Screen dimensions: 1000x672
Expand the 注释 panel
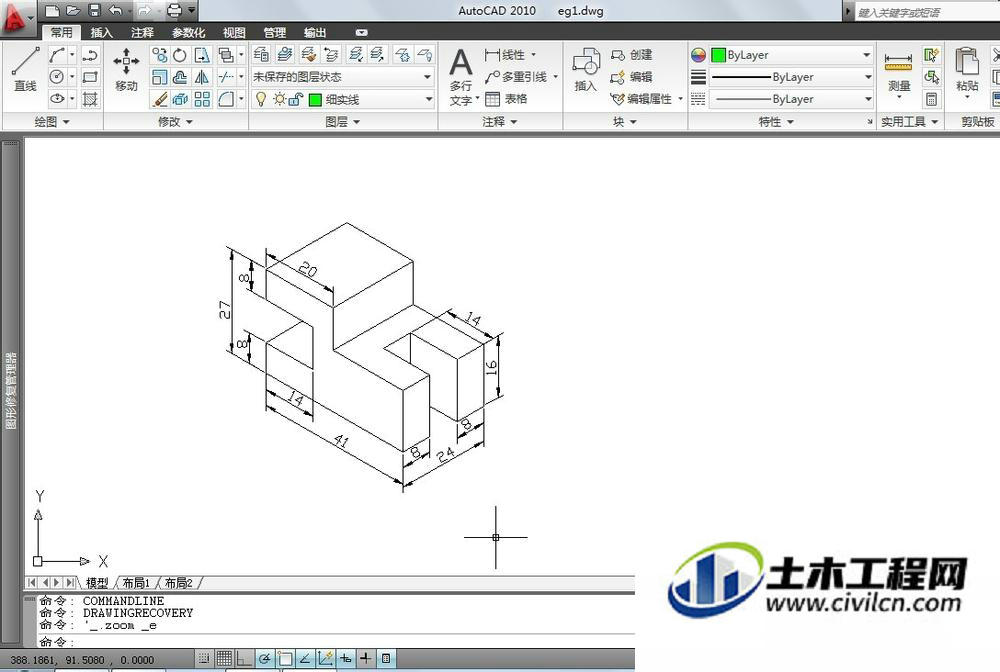499,121
